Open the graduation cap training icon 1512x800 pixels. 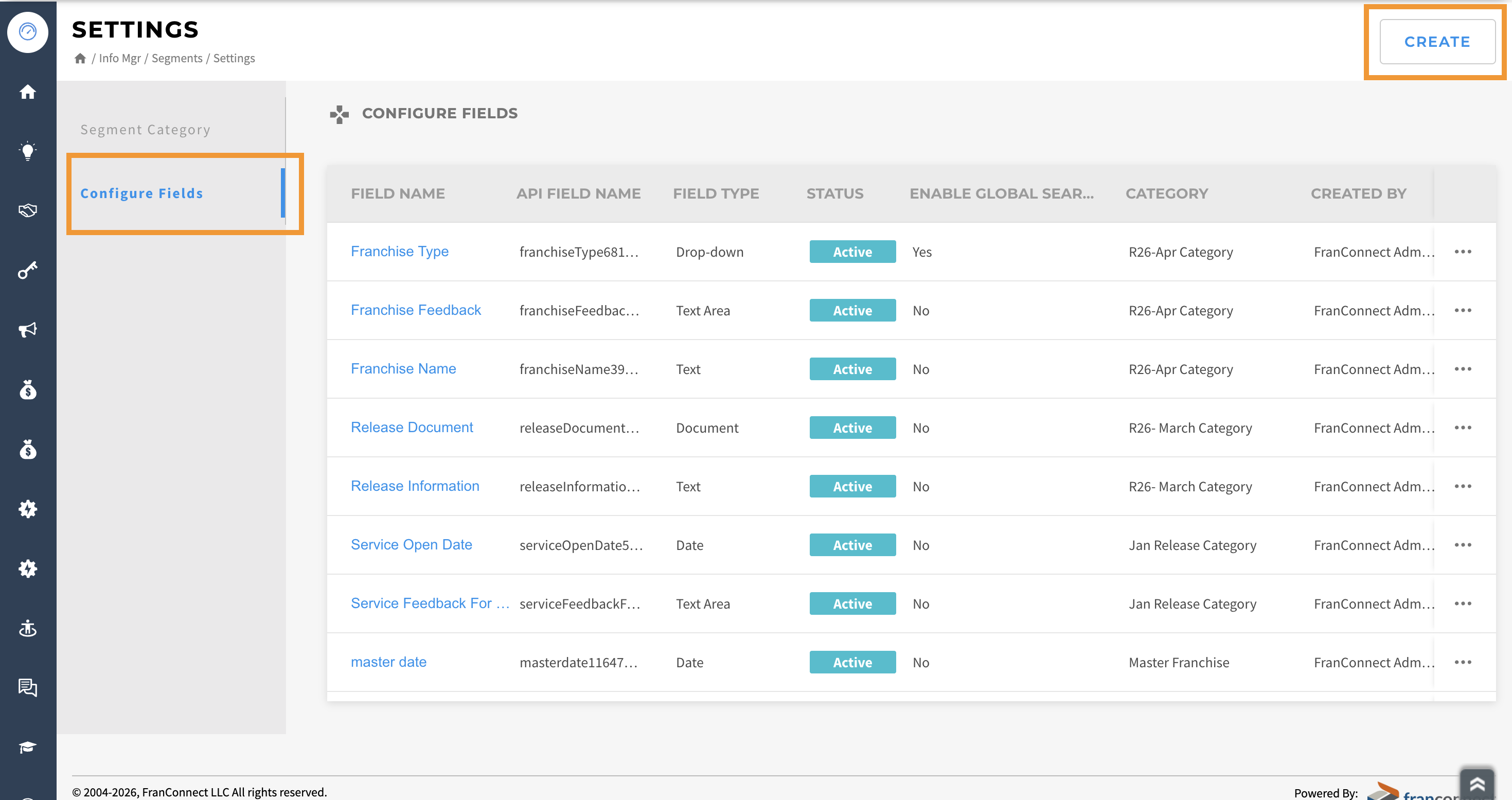[28, 746]
